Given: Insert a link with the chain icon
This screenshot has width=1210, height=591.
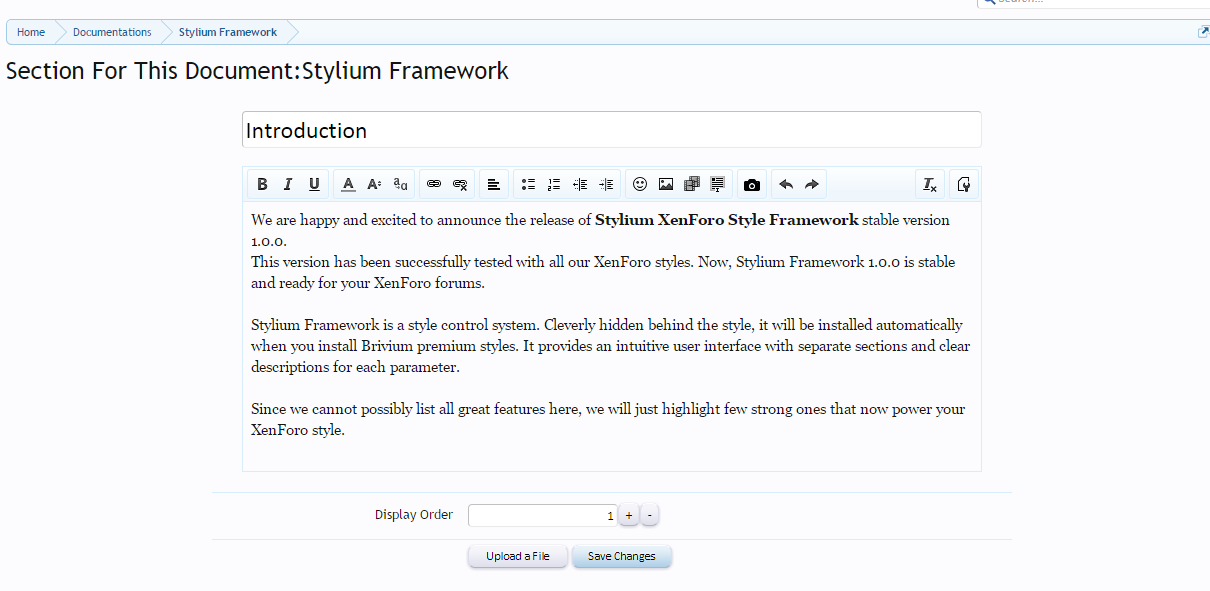Looking at the screenshot, I should 434,184.
